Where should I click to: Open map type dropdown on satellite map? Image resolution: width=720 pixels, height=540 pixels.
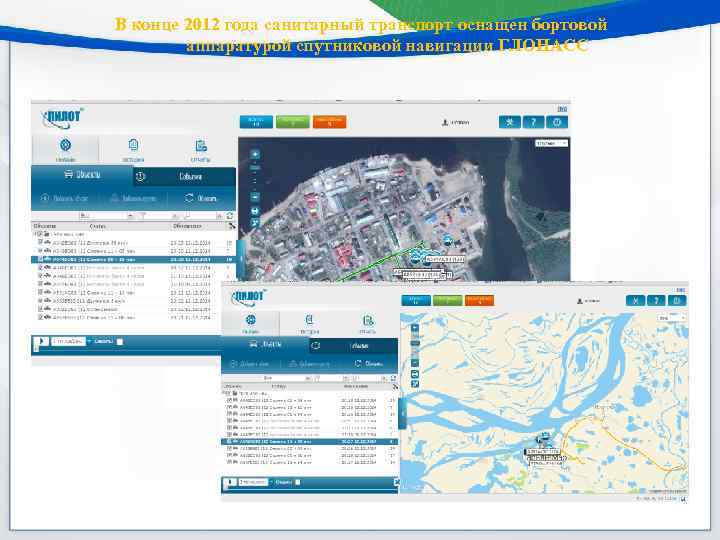point(551,143)
